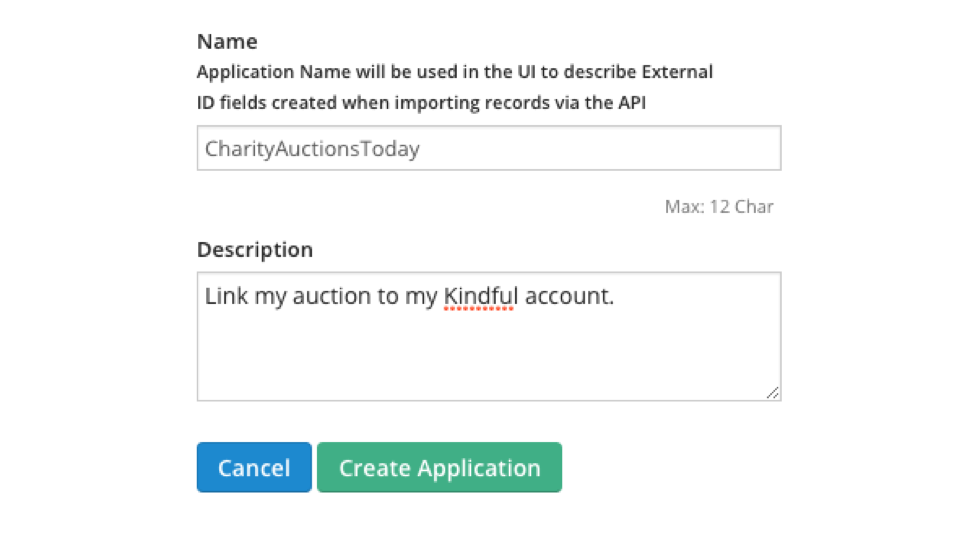Click the 'Application Name will be used' help text
The image size is (975, 538).
pyautogui.click(x=455, y=72)
